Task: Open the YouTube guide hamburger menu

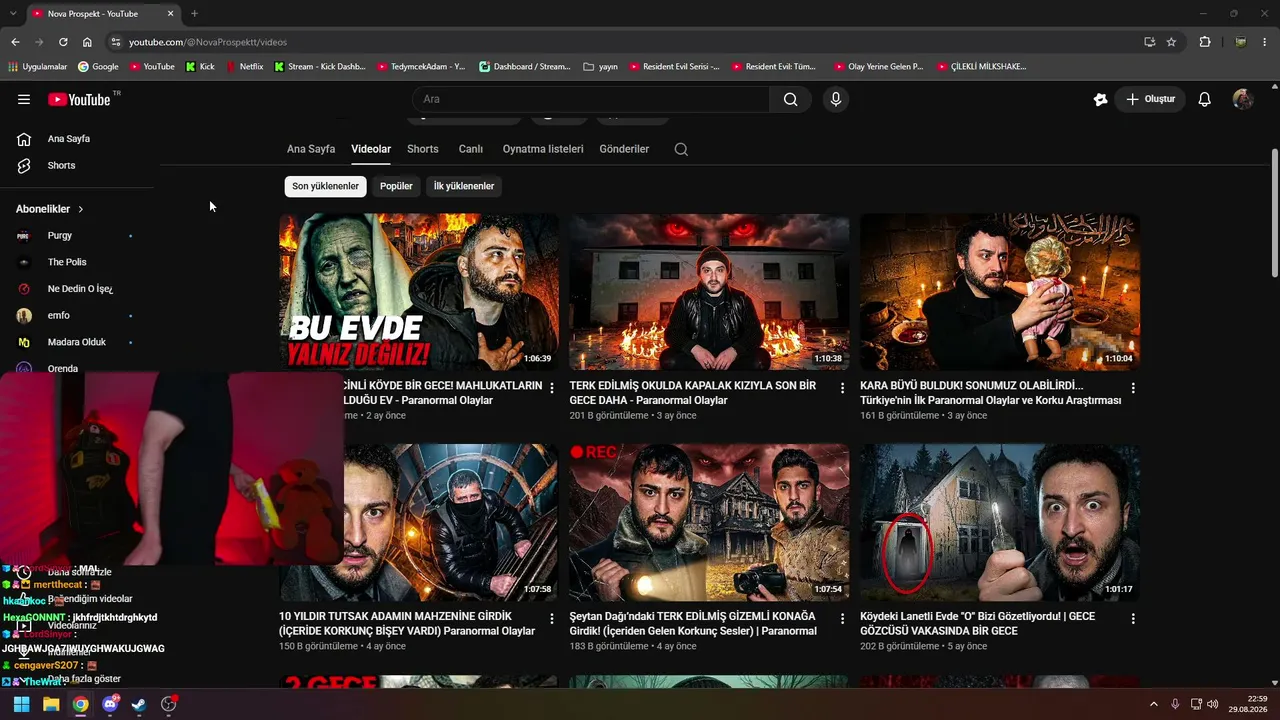Action: point(24,99)
